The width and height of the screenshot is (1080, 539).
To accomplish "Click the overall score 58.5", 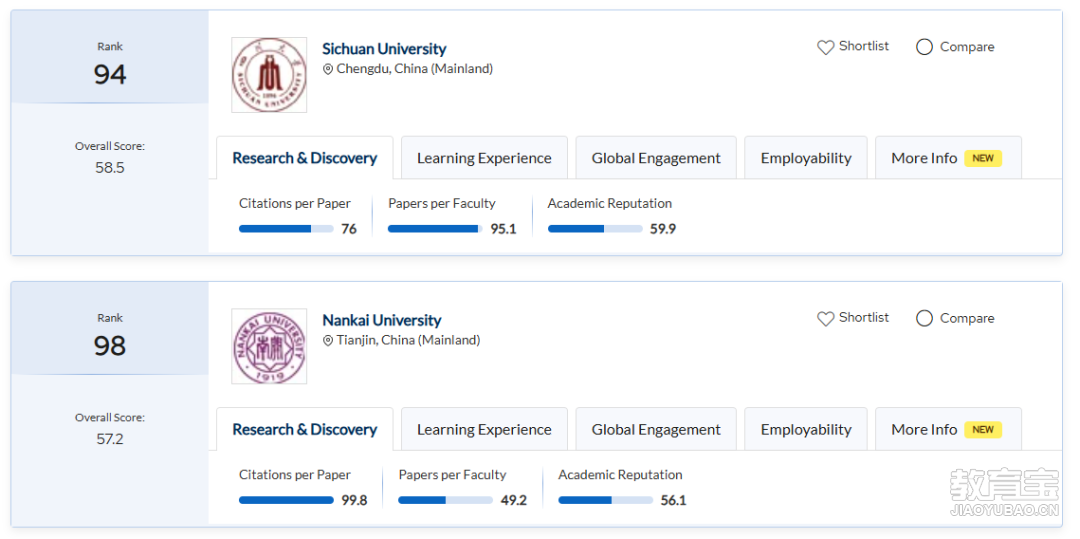I will click(x=110, y=167).
